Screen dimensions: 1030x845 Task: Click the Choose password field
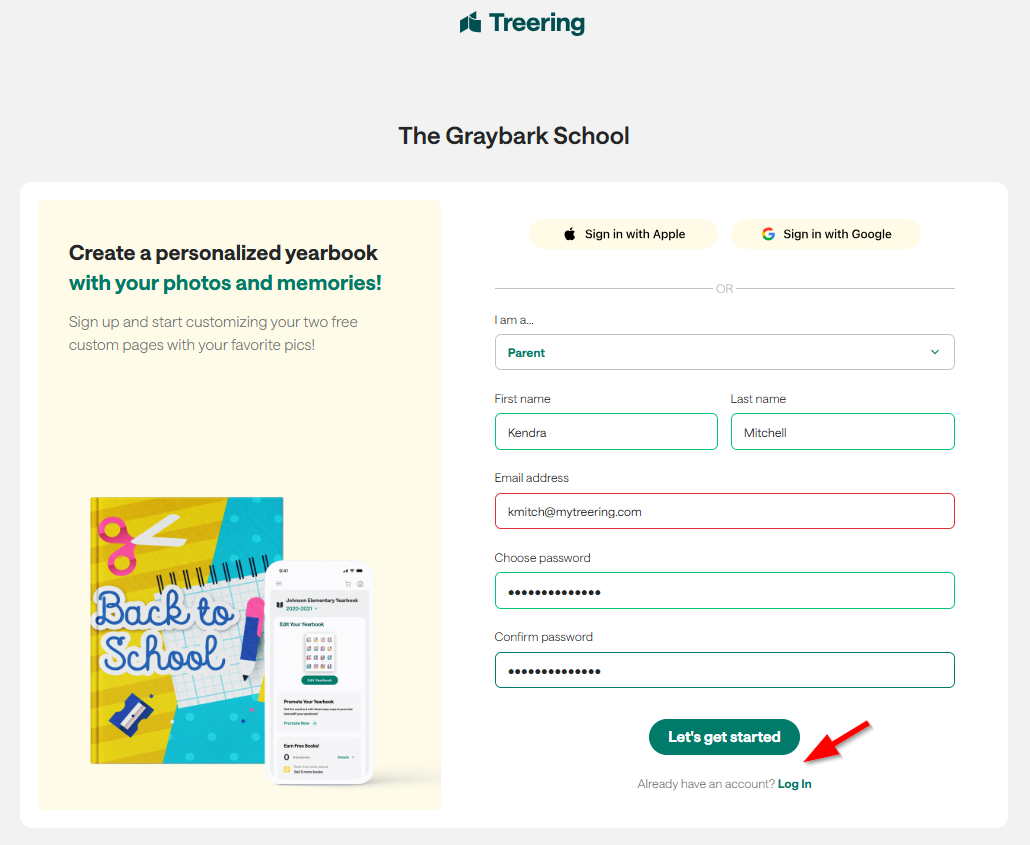724,591
